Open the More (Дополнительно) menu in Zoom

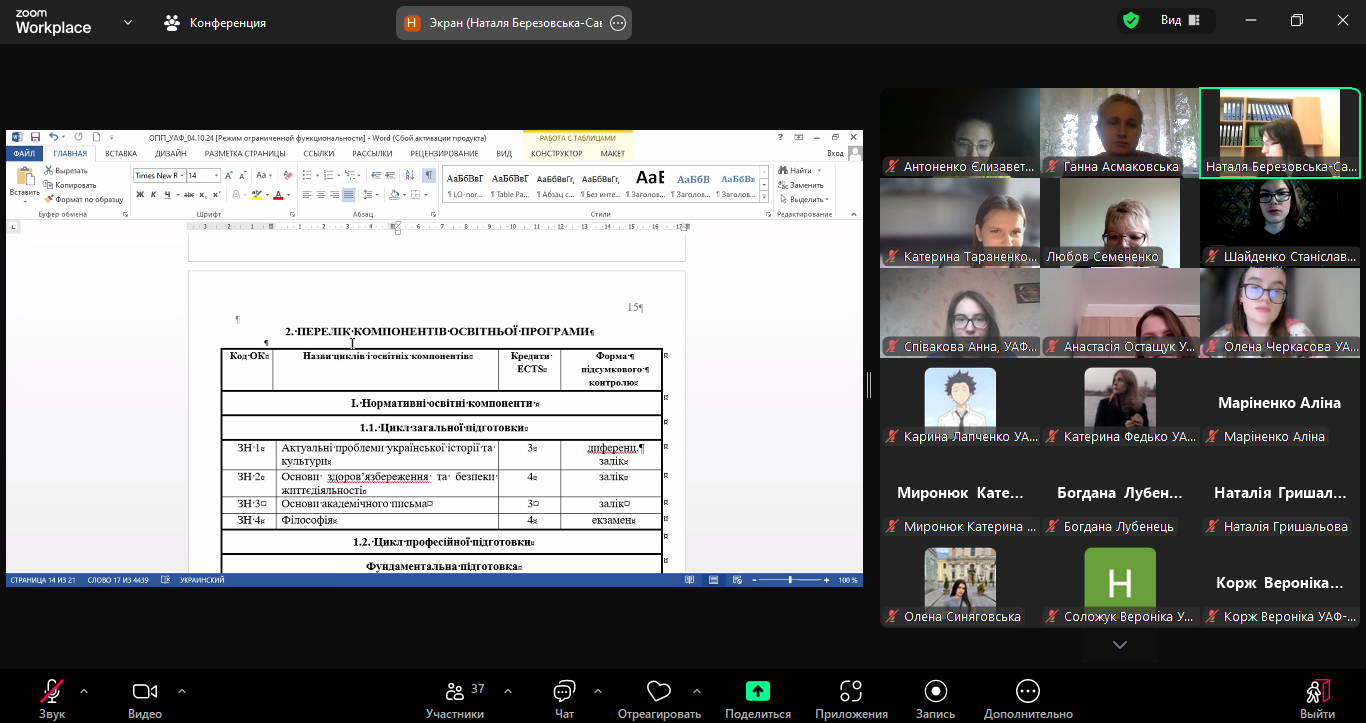[1028, 699]
